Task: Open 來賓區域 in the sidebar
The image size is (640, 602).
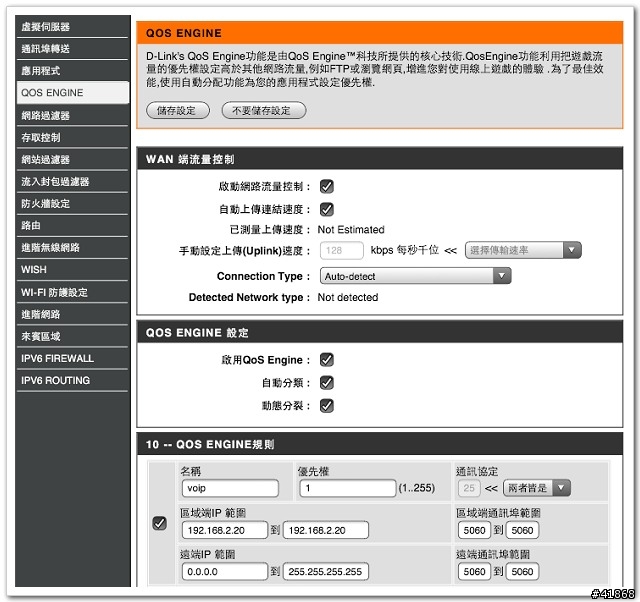Action: click(x=72, y=336)
